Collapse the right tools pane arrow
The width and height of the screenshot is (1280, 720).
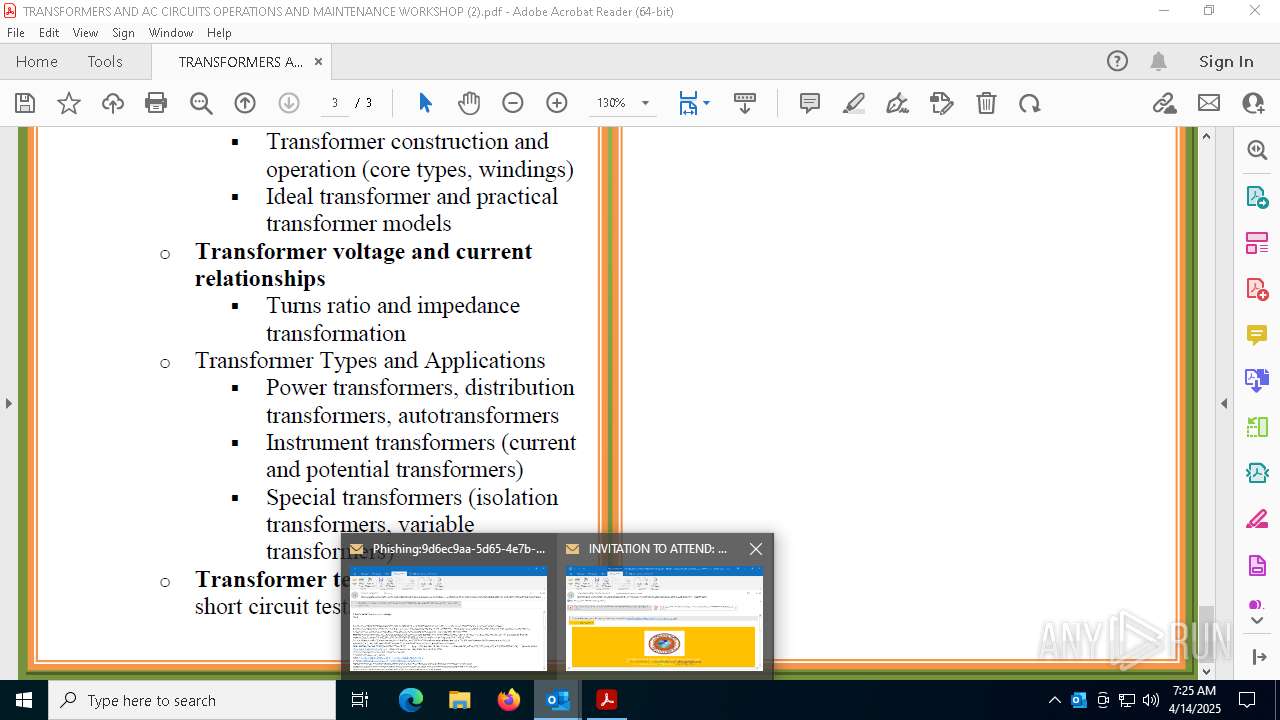click(1224, 403)
